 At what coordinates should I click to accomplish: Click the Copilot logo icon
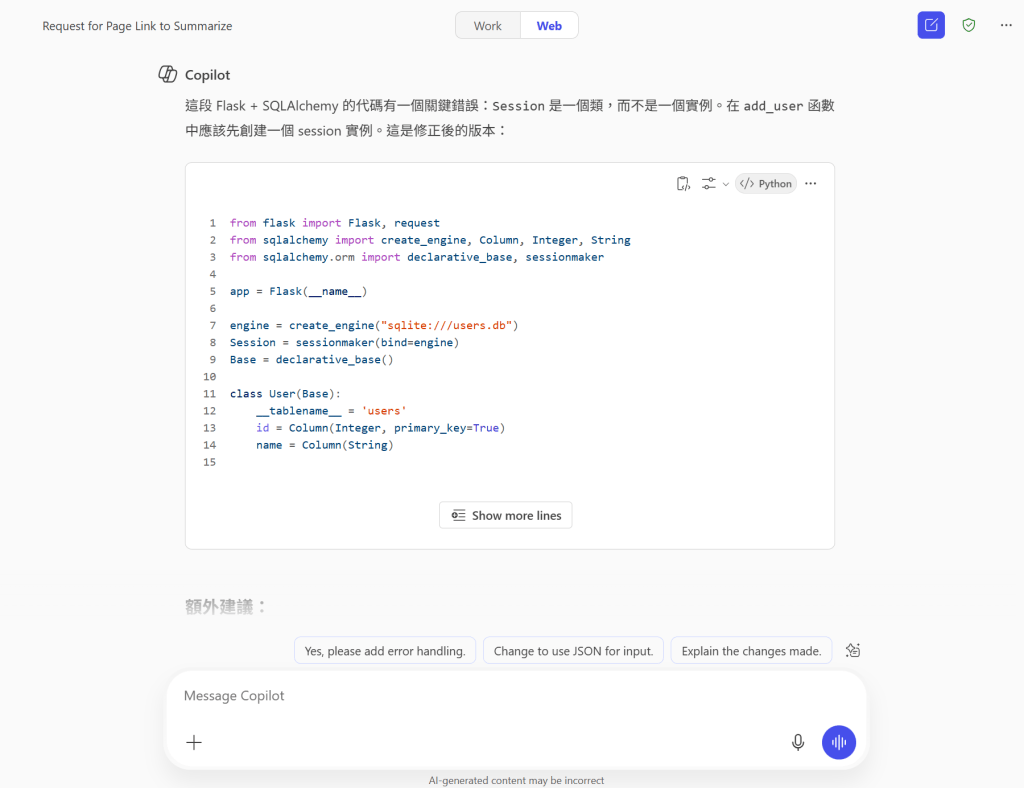(x=168, y=74)
